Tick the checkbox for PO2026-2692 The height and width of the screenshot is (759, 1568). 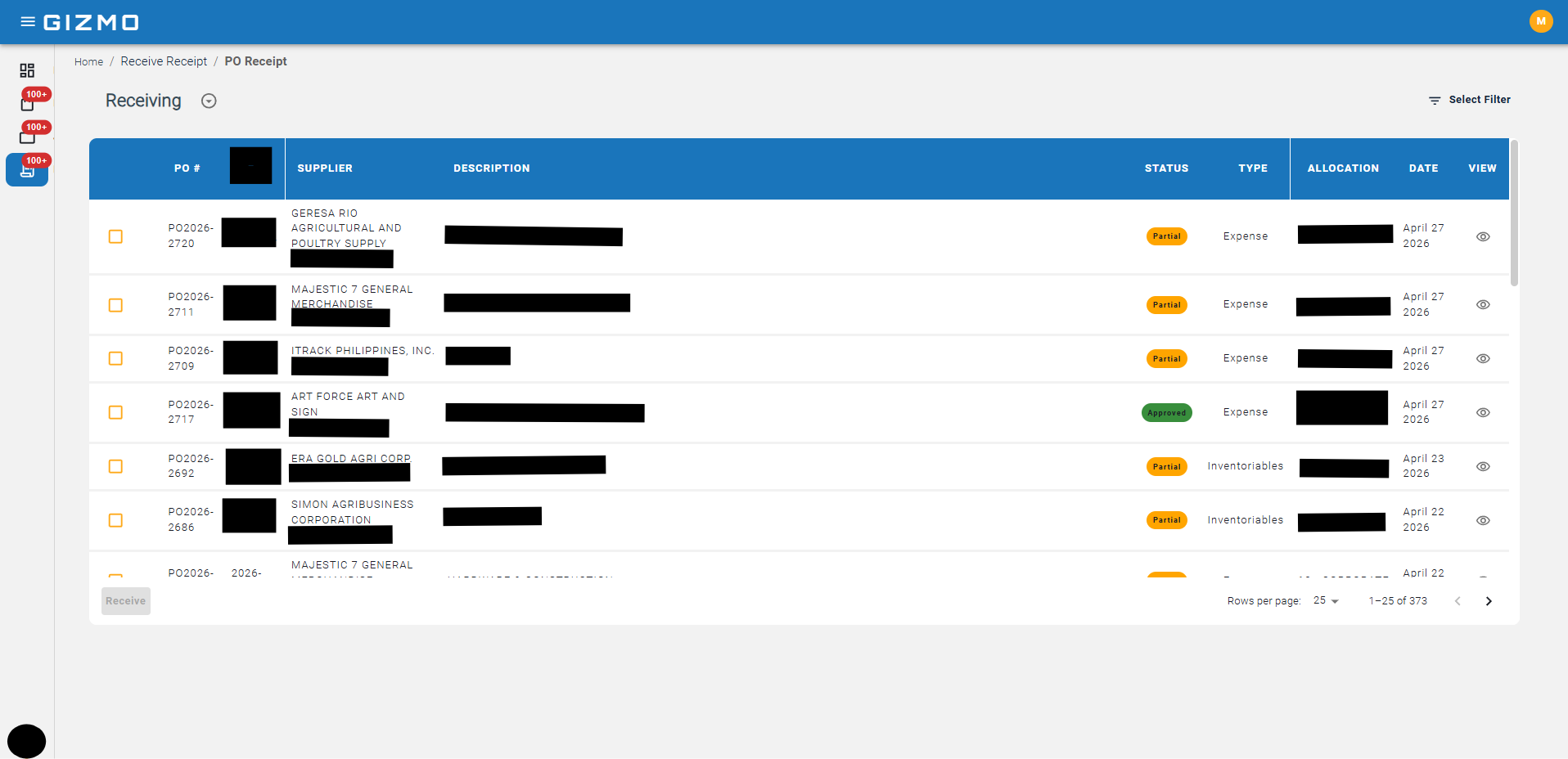click(x=115, y=466)
